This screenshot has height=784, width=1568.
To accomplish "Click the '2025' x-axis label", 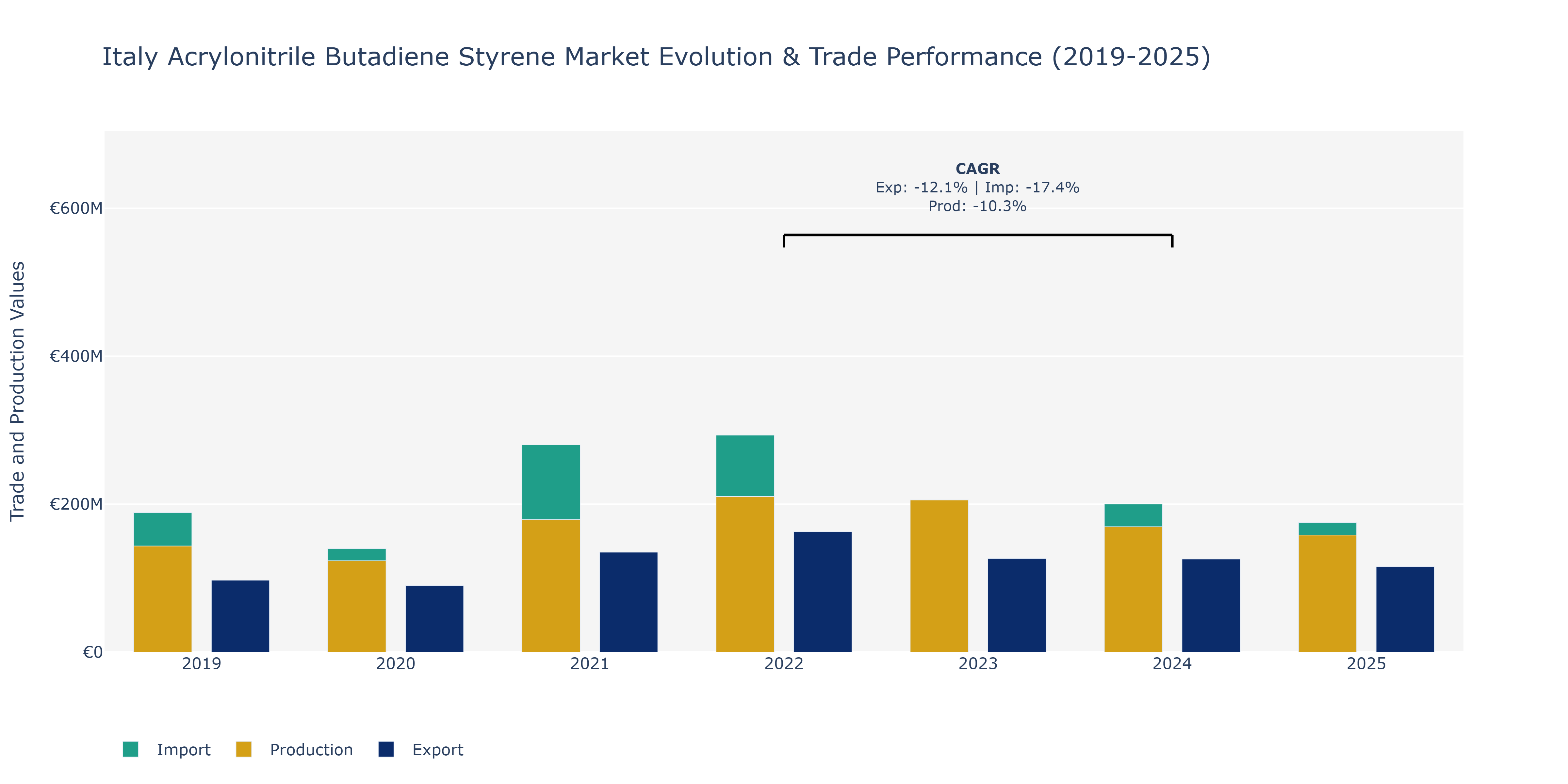I will tap(1366, 663).
